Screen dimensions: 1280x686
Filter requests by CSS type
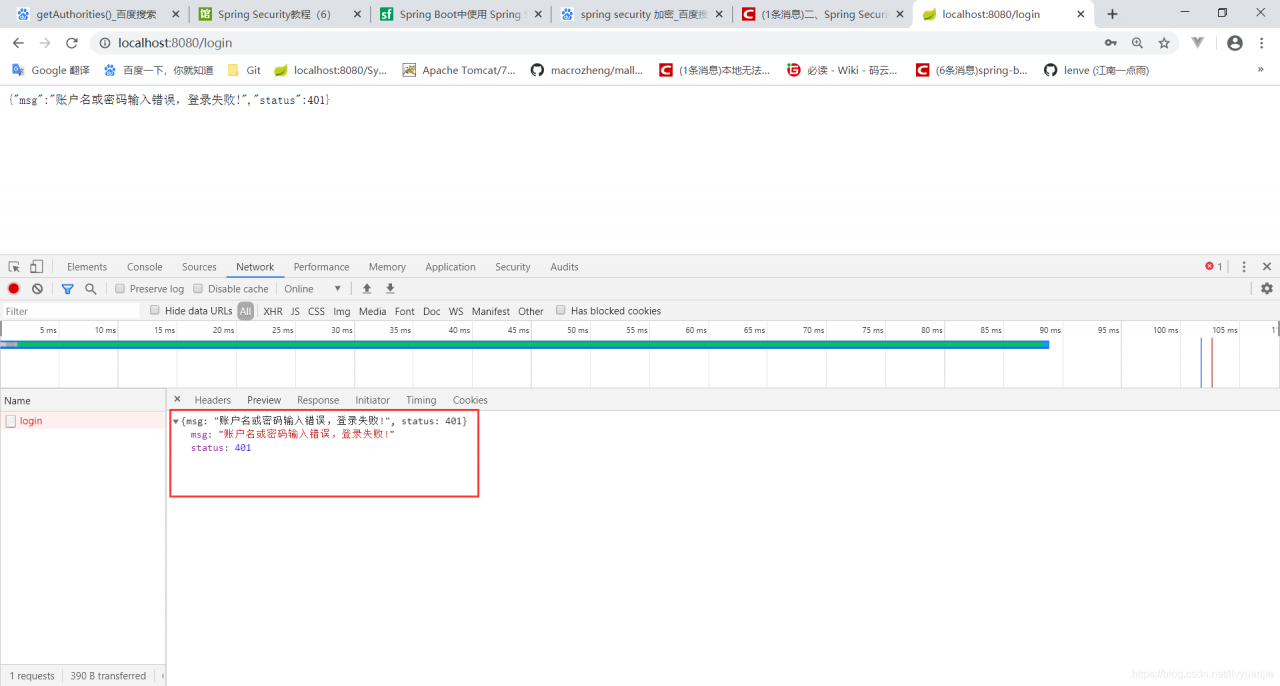point(316,311)
